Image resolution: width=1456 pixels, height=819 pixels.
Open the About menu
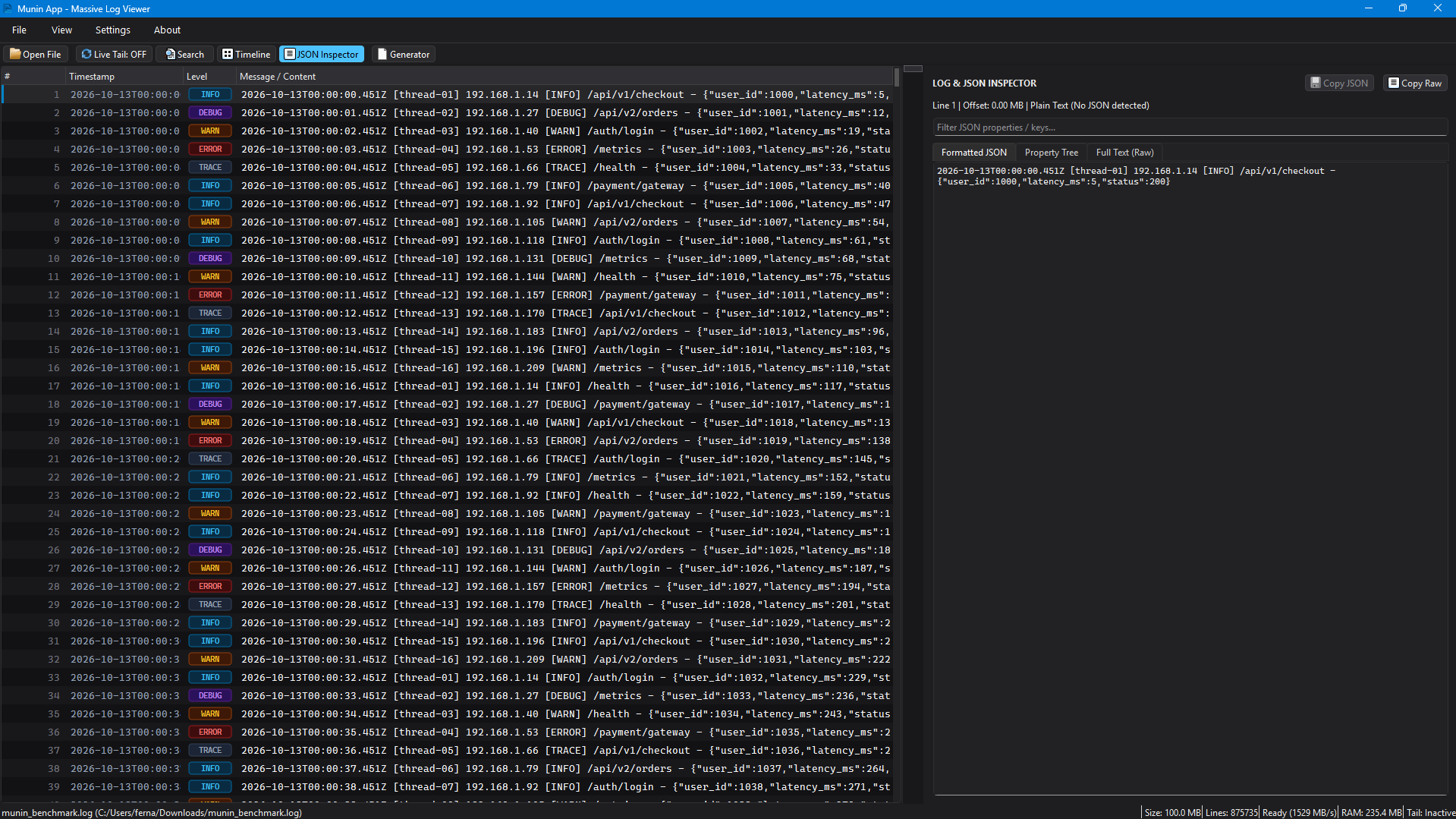[x=167, y=30]
